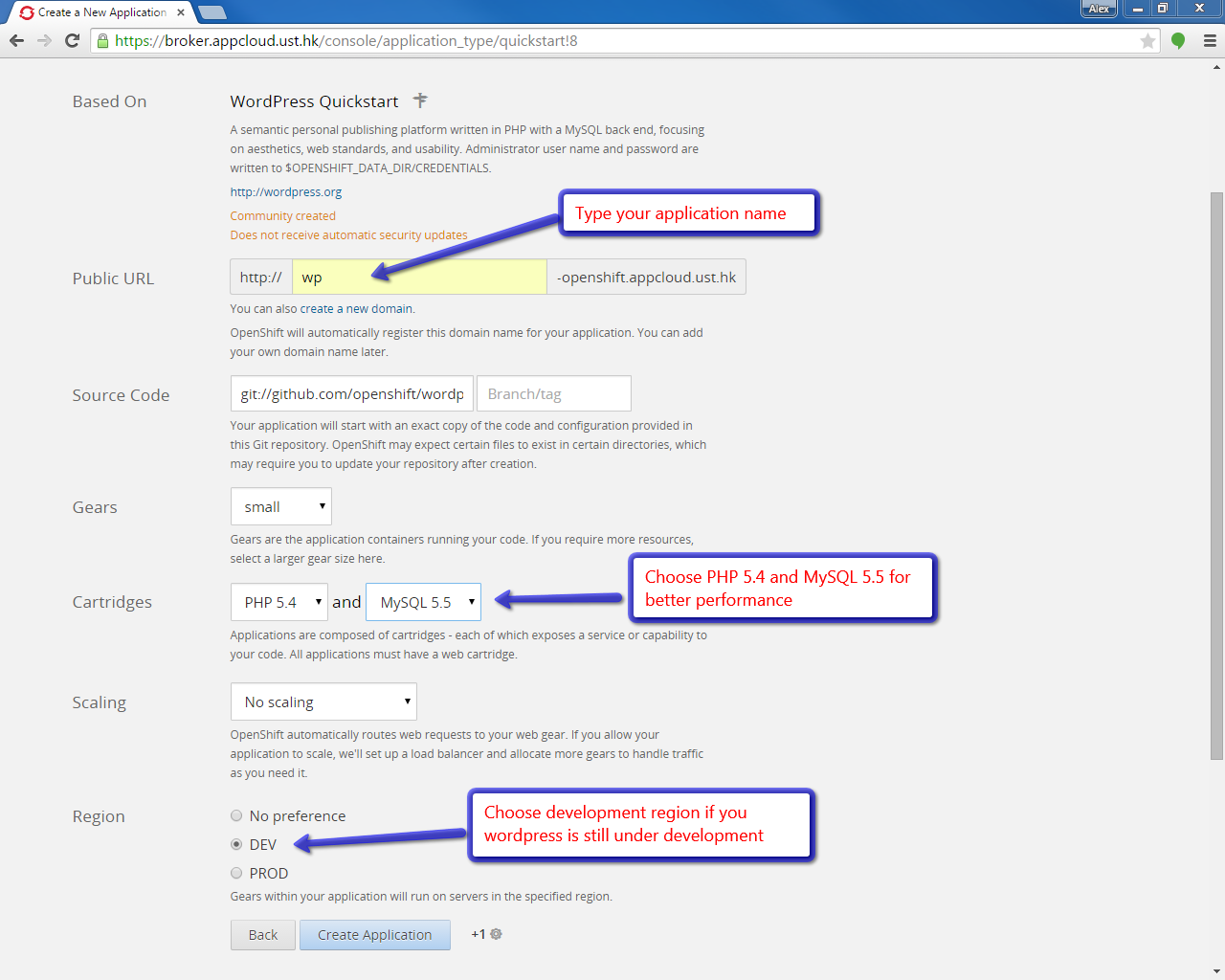Click the green extension icon in toolbar

1178,41
